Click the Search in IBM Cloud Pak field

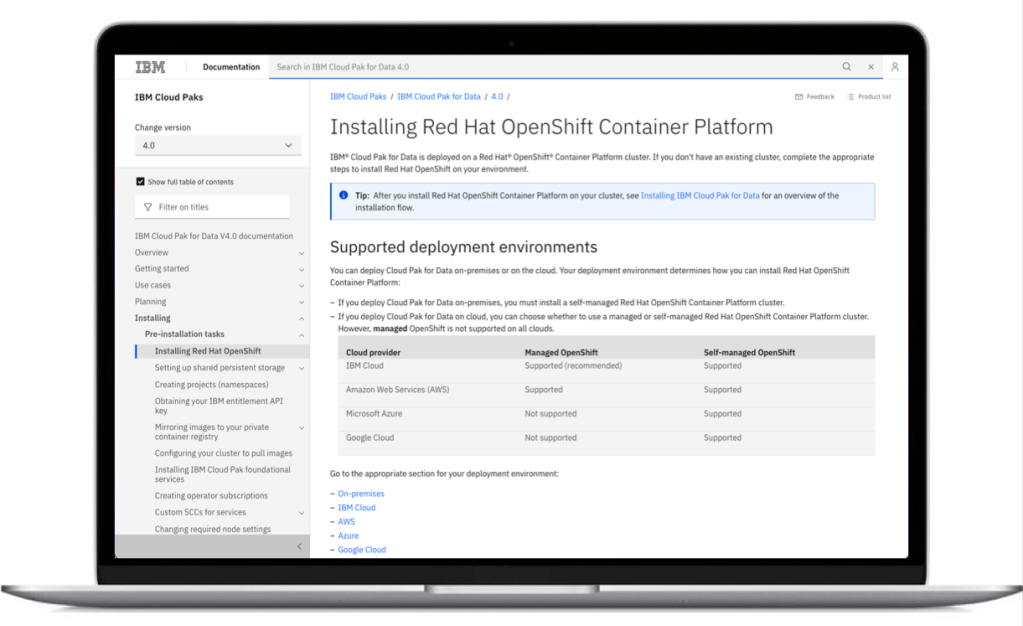pos(550,67)
